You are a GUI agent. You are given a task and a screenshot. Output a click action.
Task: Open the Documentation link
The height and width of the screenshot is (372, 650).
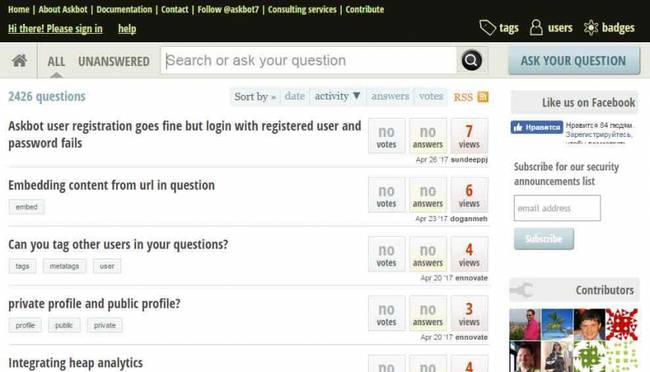point(124,9)
